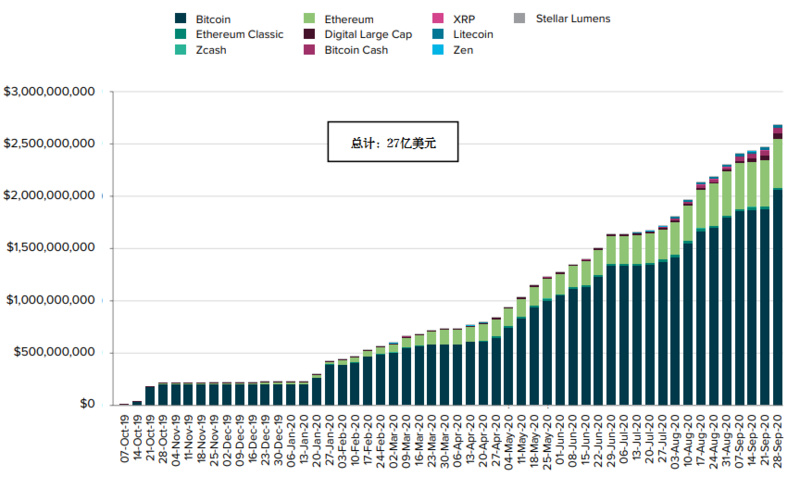Click the Bitcoin Cash legend swatch
Image resolution: width=800 pixels, height=489 pixels.
click(x=309, y=50)
